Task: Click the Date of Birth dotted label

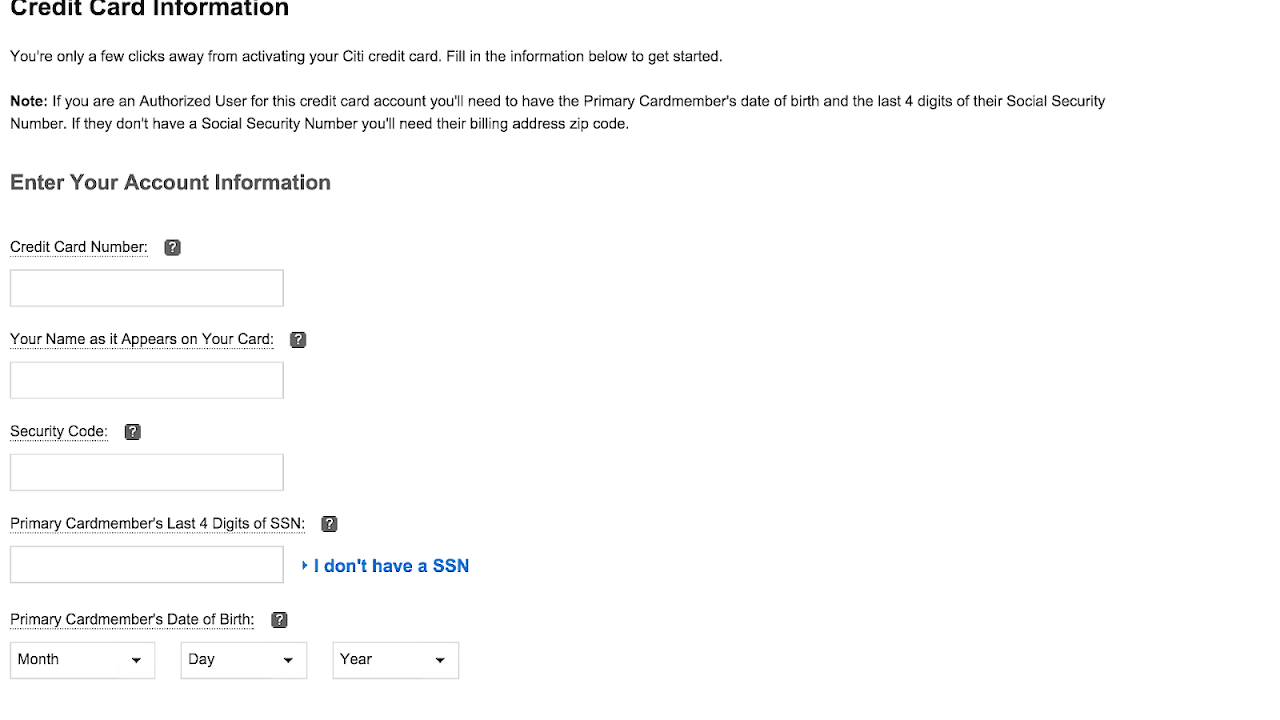Action: [131, 619]
